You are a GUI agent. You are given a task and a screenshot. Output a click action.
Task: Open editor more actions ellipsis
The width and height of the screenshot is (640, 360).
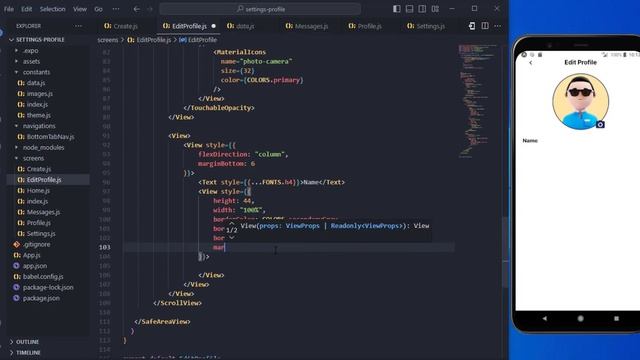coord(498,26)
